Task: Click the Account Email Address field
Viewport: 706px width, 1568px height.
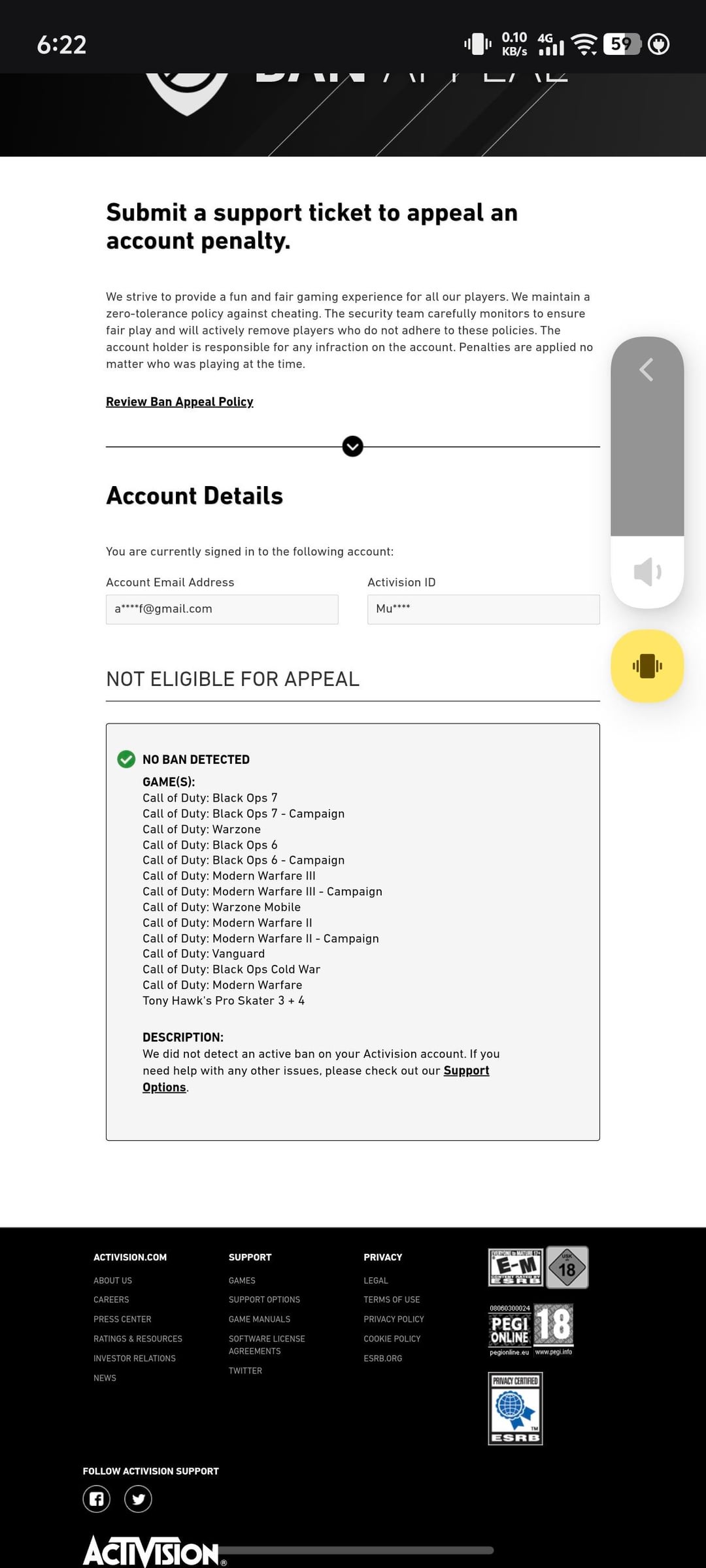Action: pos(222,609)
